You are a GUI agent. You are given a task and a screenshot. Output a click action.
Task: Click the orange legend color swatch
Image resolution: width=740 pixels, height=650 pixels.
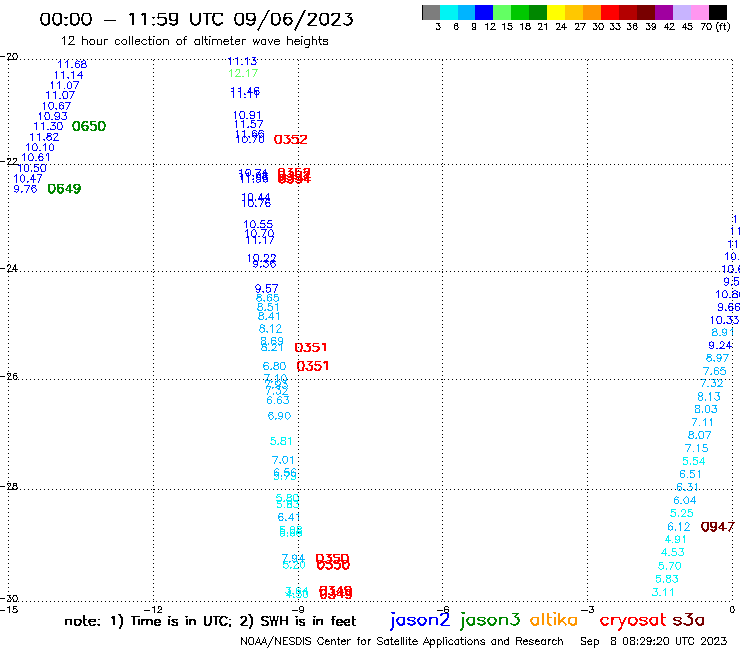point(592,12)
